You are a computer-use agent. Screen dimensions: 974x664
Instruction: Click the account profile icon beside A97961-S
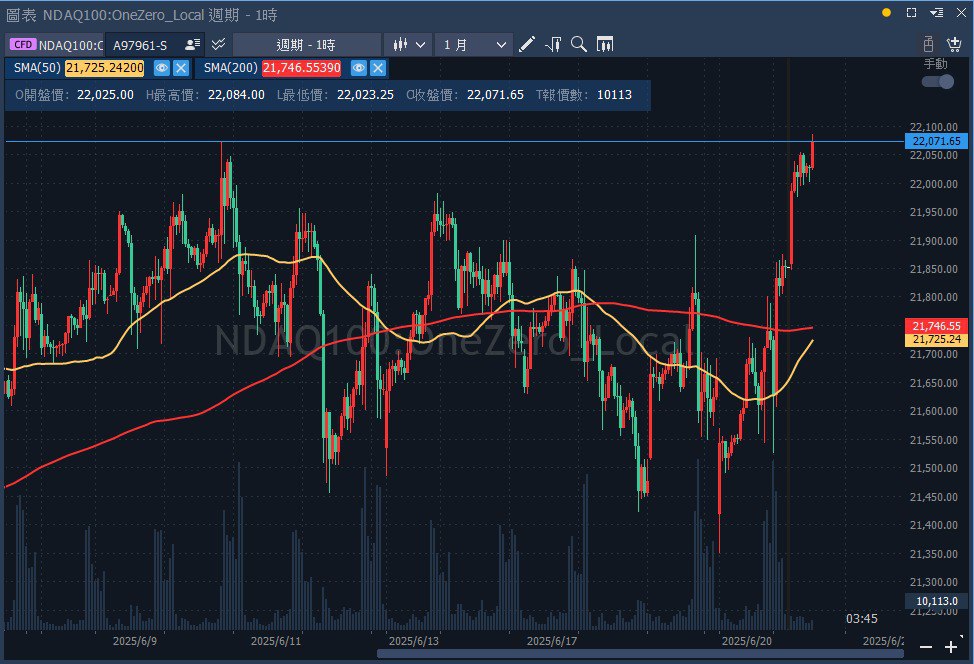pos(193,45)
